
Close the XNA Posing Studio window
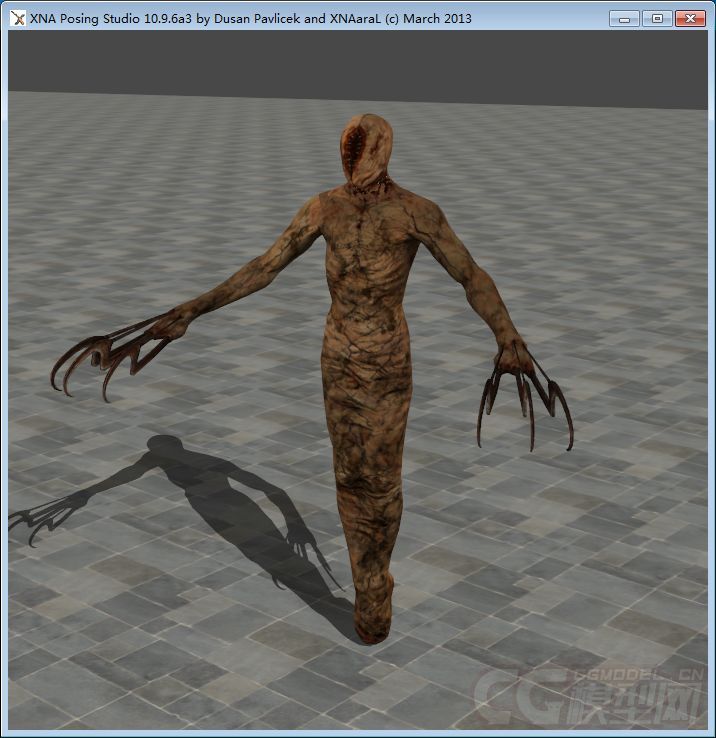coord(690,18)
